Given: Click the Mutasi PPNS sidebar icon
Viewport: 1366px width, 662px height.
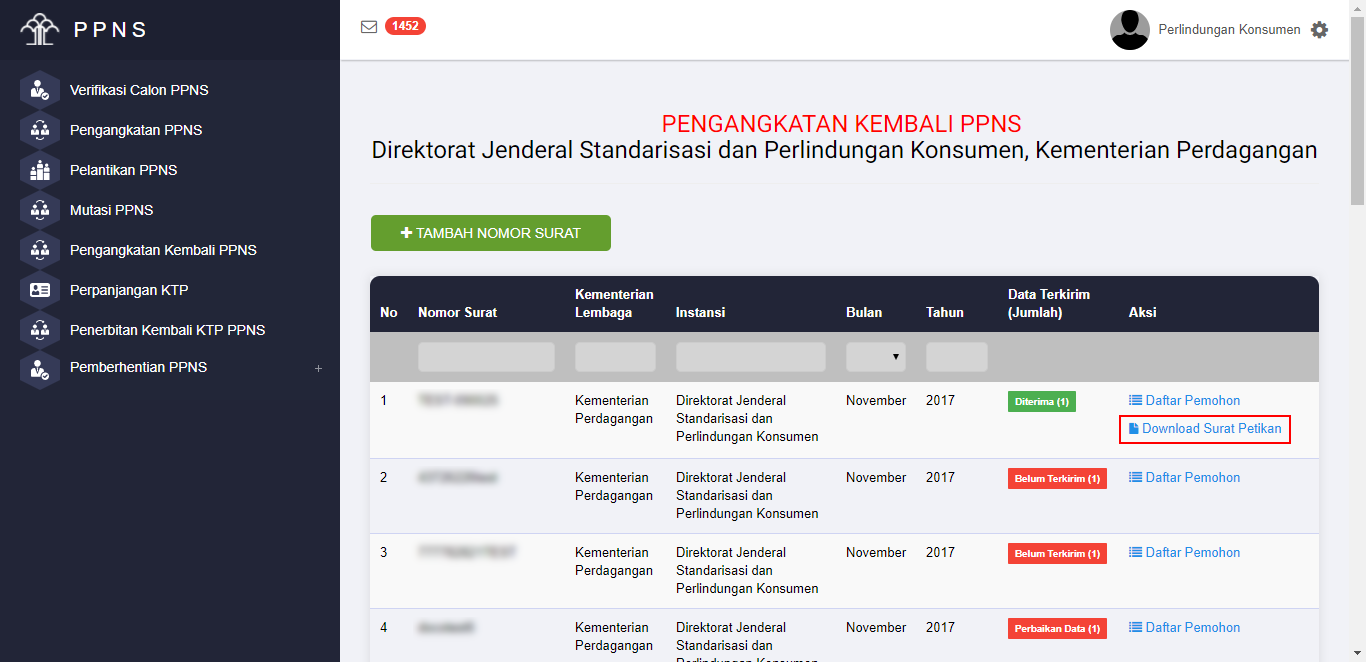Looking at the screenshot, I should coord(40,210).
